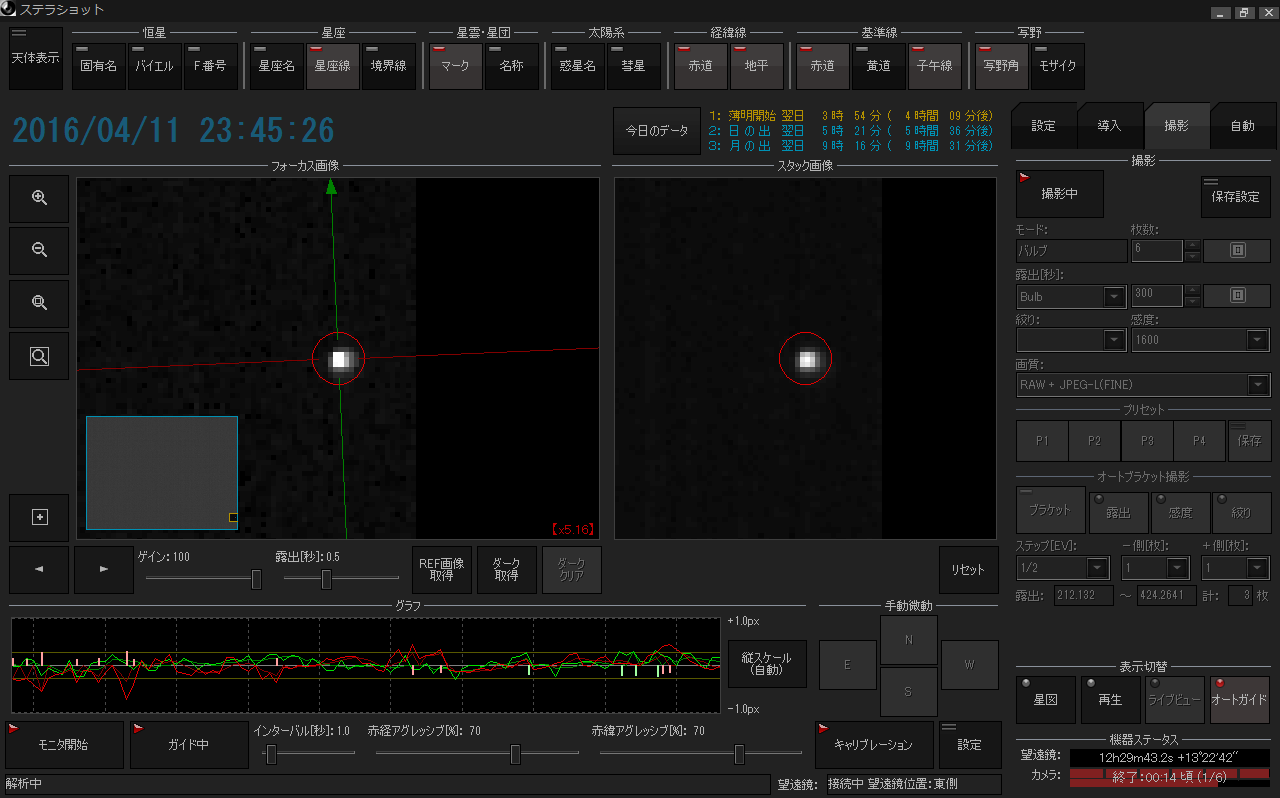Switch to the 自動 tab
1280x798 pixels.
coord(1242,126)
